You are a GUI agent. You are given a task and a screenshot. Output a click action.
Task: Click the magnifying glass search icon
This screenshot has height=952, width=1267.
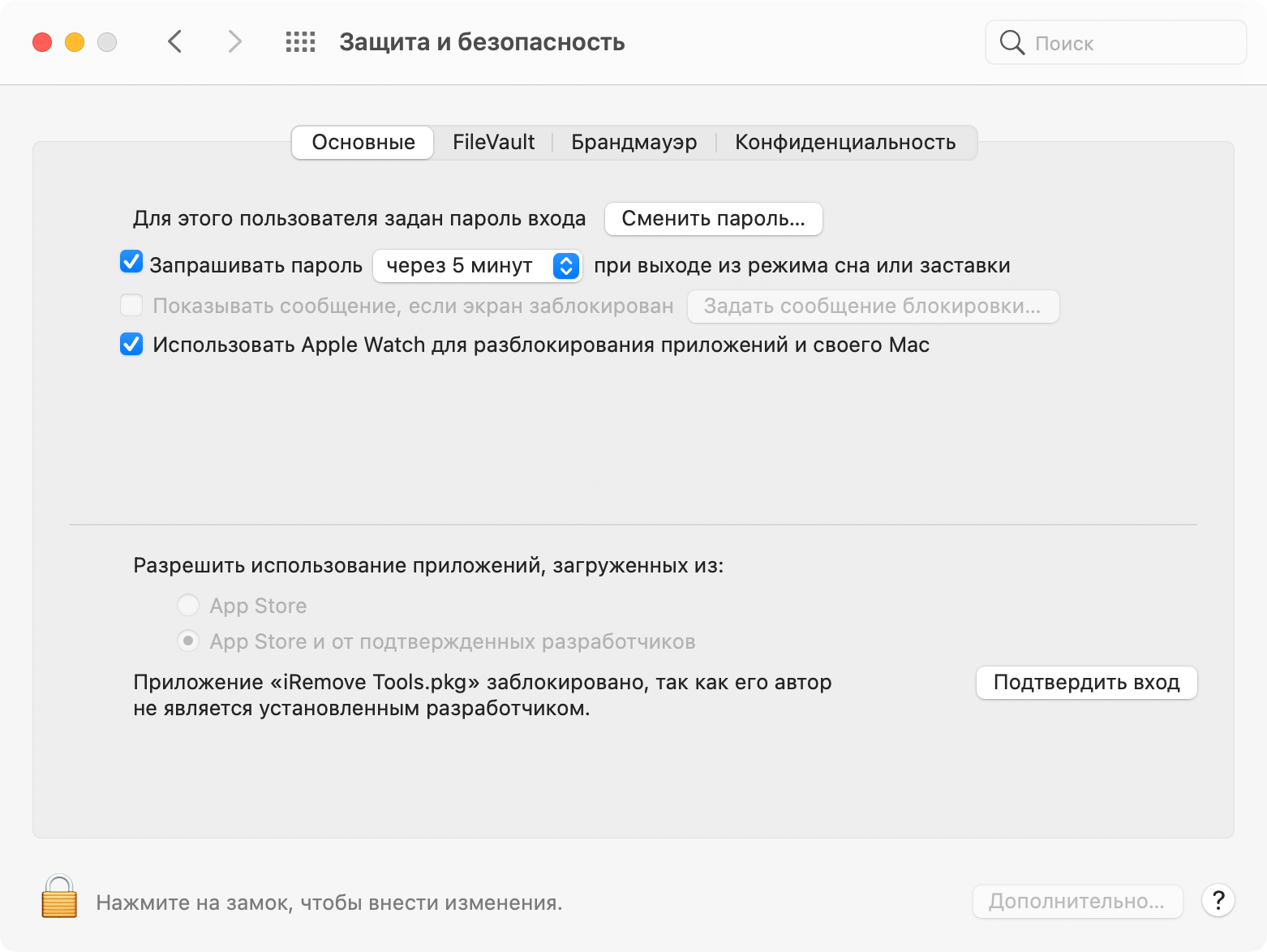pyautogui.click(x=1011, y=43)
